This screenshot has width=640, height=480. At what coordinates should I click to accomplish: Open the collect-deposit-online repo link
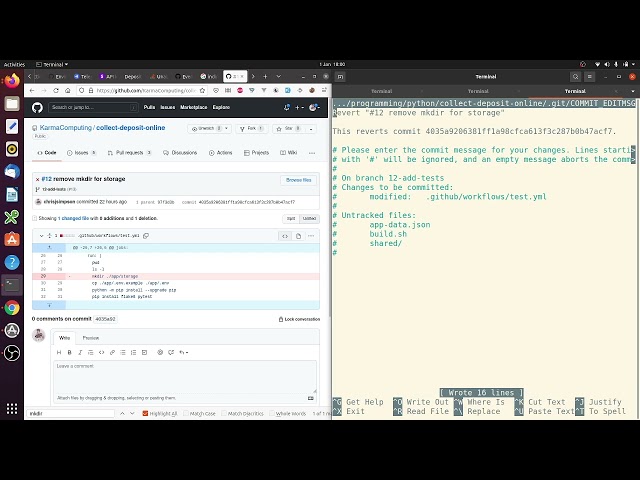coord(131,128)
